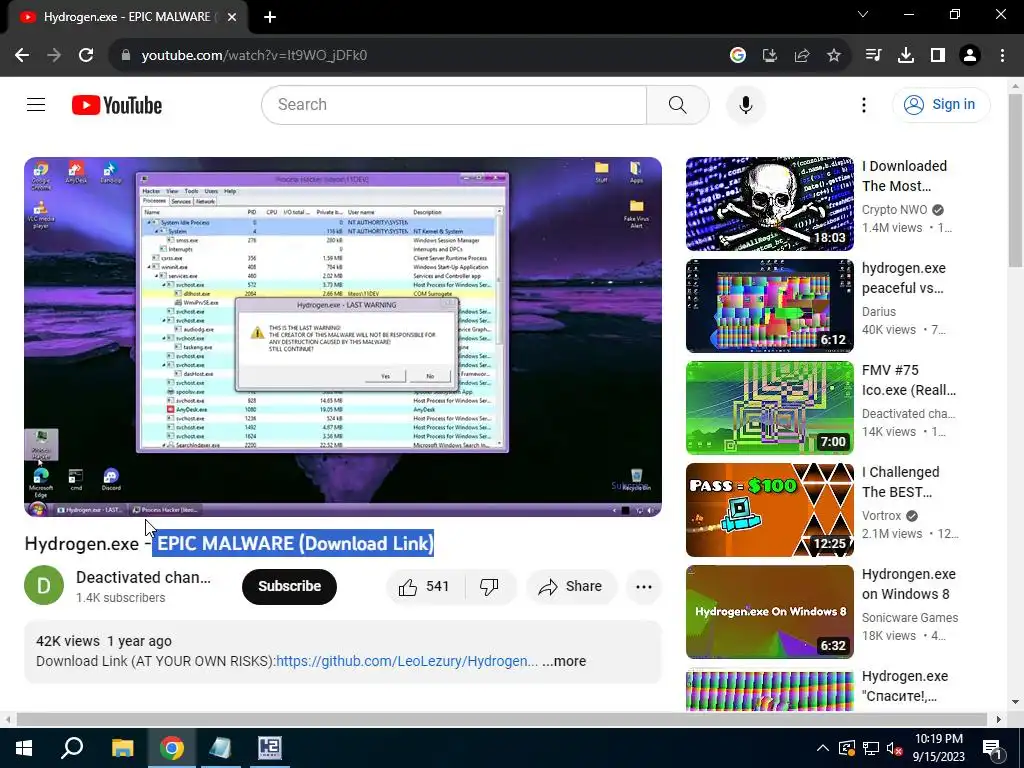Open the GitHub download link
This screenshot has width=1024, height=768.
pyautogui.click(x=407, y=661)
